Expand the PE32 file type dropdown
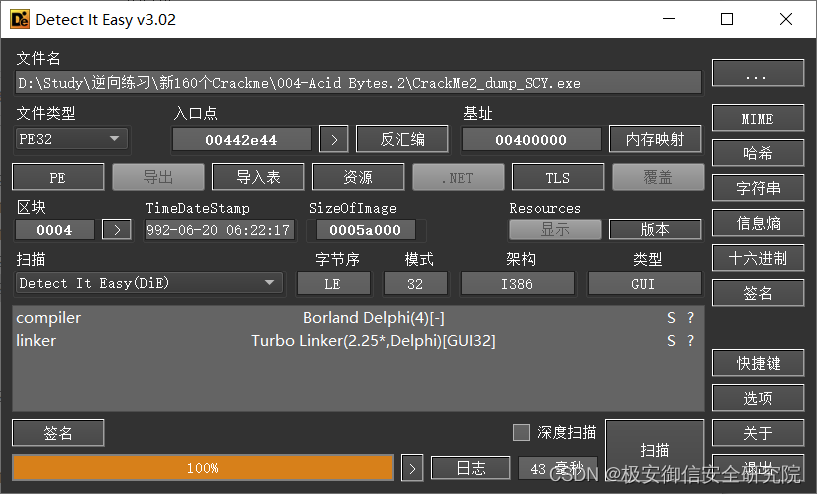This screenshot has height=494, width=817. [72, 139]
